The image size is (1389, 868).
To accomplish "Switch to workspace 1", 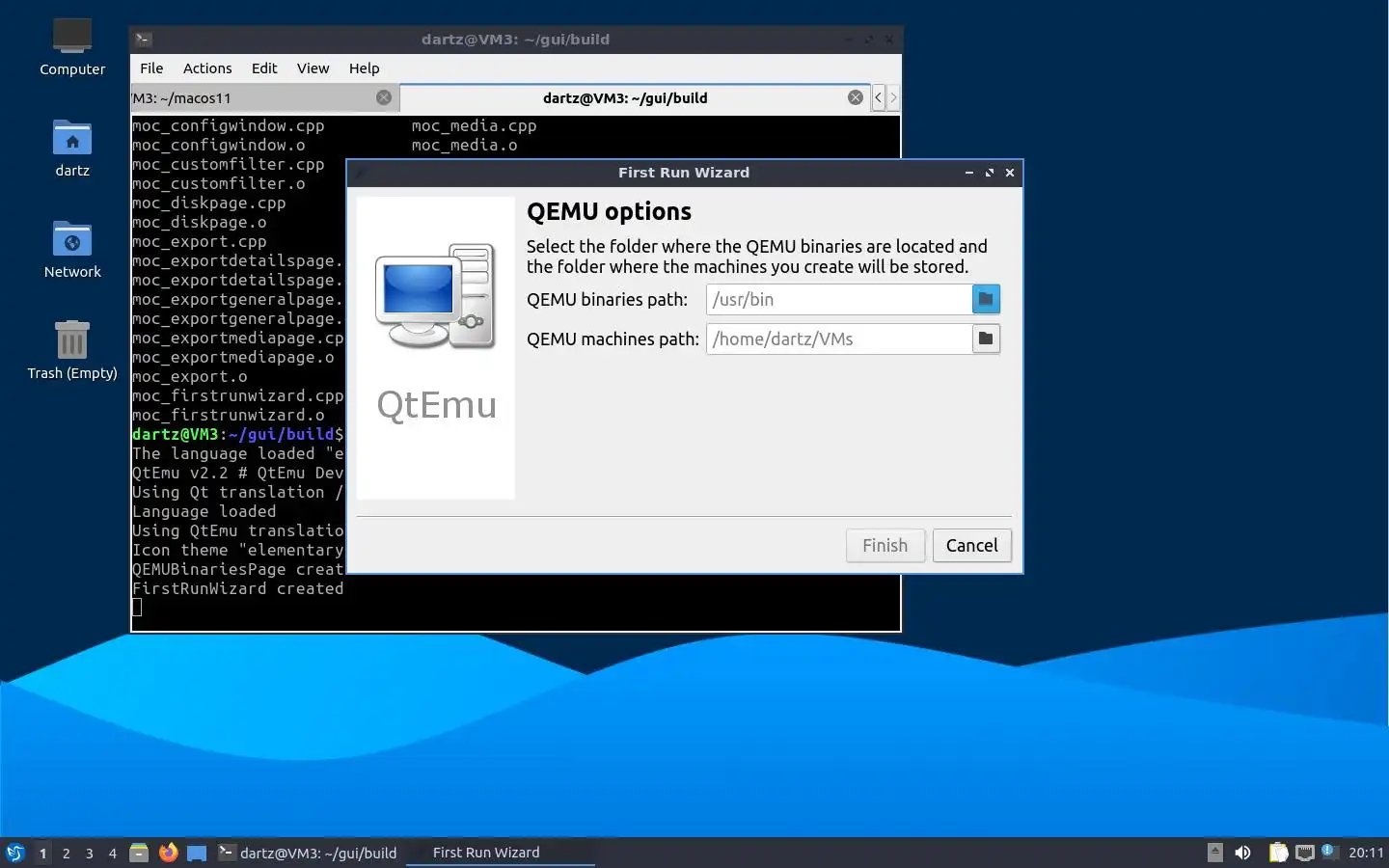I will (42, 853).
